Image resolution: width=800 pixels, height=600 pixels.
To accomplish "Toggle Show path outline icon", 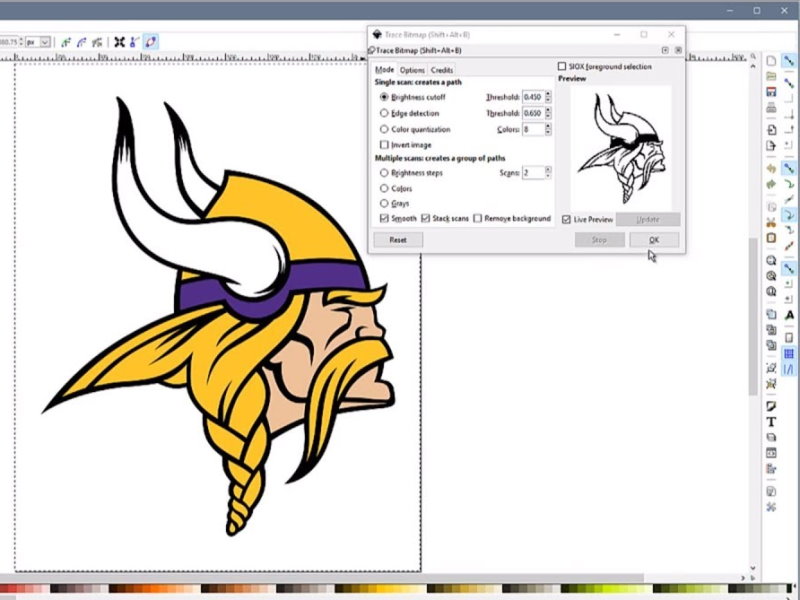I will click(x=151, y=42).
